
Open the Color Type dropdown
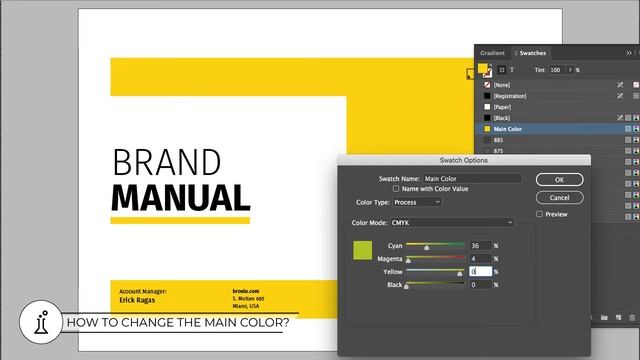tap(417, 202)
